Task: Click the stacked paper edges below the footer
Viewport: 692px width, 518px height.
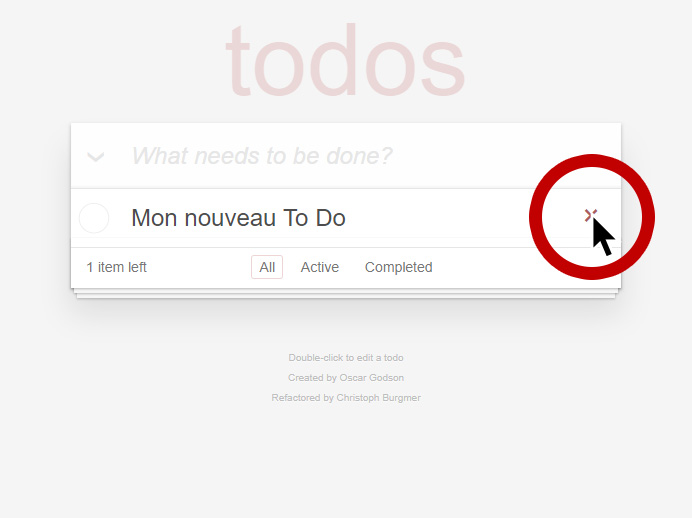Action: pos(346,294)
